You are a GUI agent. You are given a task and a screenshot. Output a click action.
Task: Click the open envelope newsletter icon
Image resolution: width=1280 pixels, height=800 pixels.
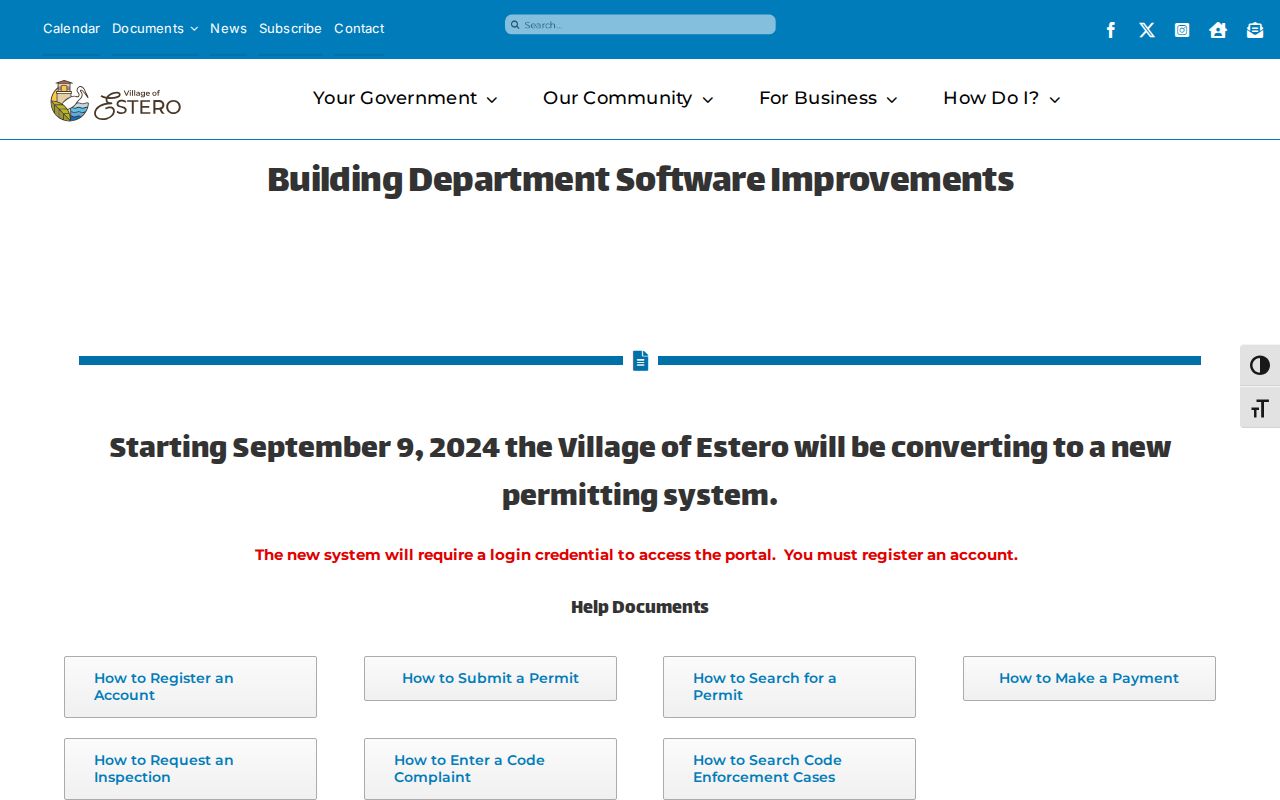click(1255, 30)
